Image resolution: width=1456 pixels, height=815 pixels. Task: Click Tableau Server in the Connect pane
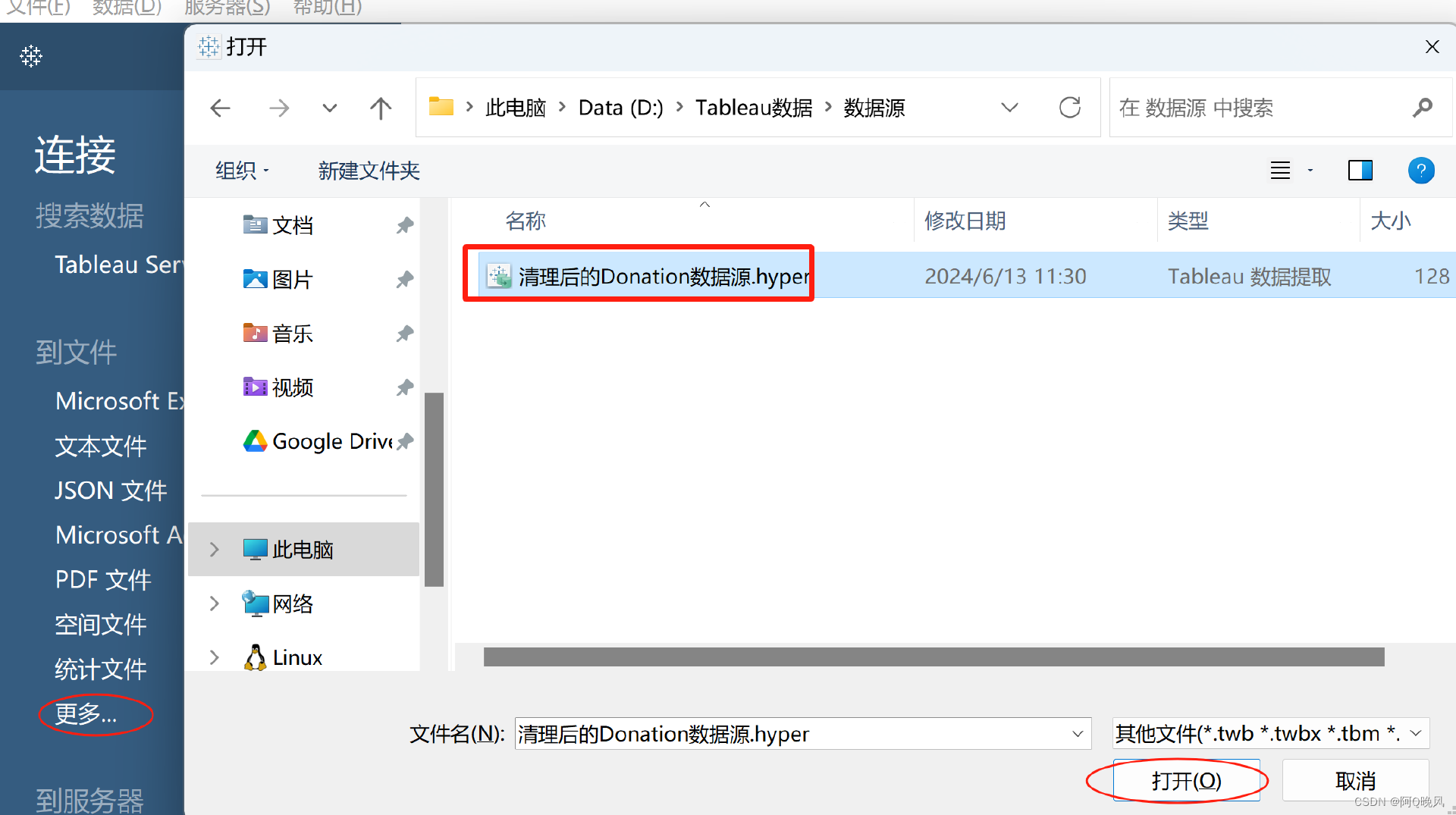click(x=119, y=265)
